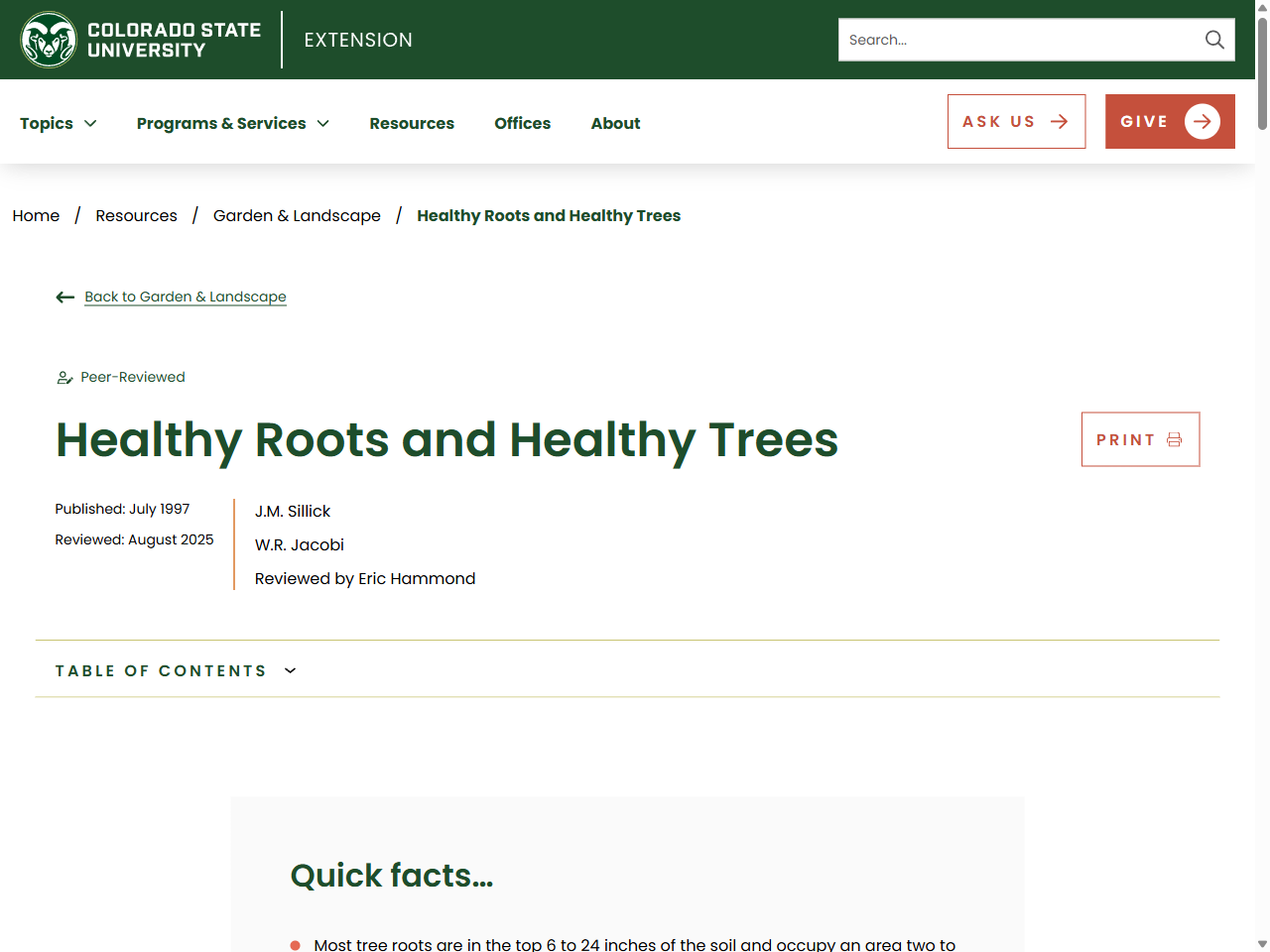Follow the Back to Garden & Landscape link
This screenshot has width=1270, height=952.
pyautogui.click(x=186, y=297)
